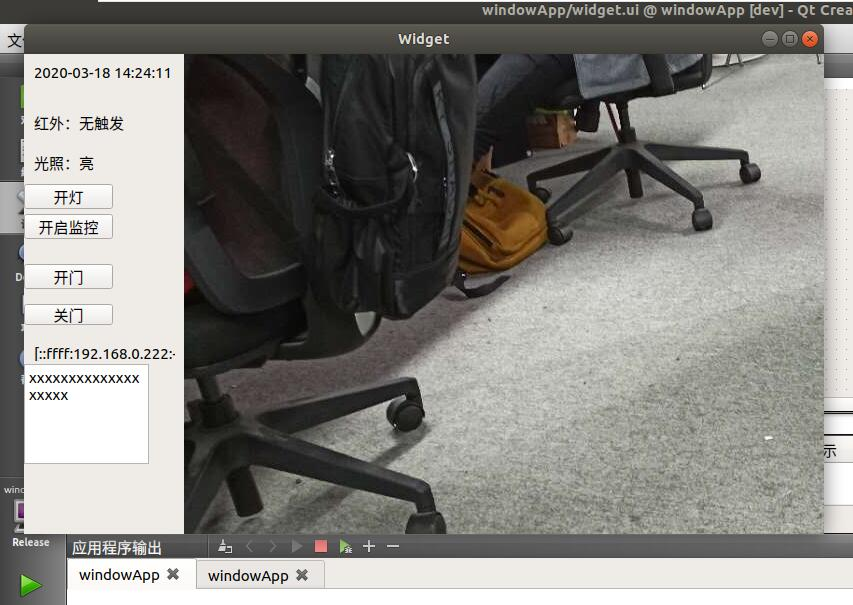Clear the application output pane
This screenshot has height=605, width=853.
pos(225,546)
